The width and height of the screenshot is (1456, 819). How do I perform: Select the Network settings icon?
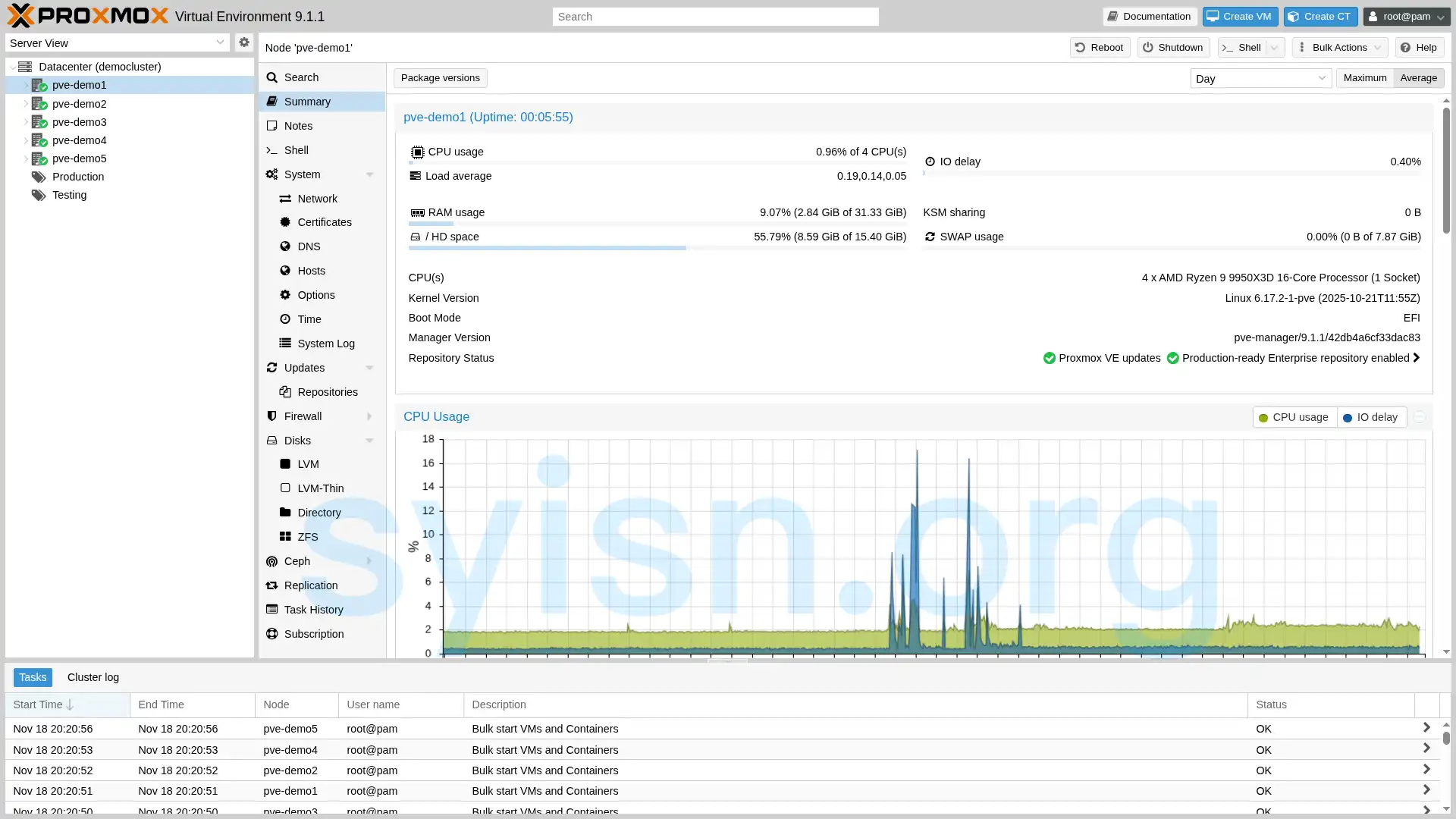315,198
